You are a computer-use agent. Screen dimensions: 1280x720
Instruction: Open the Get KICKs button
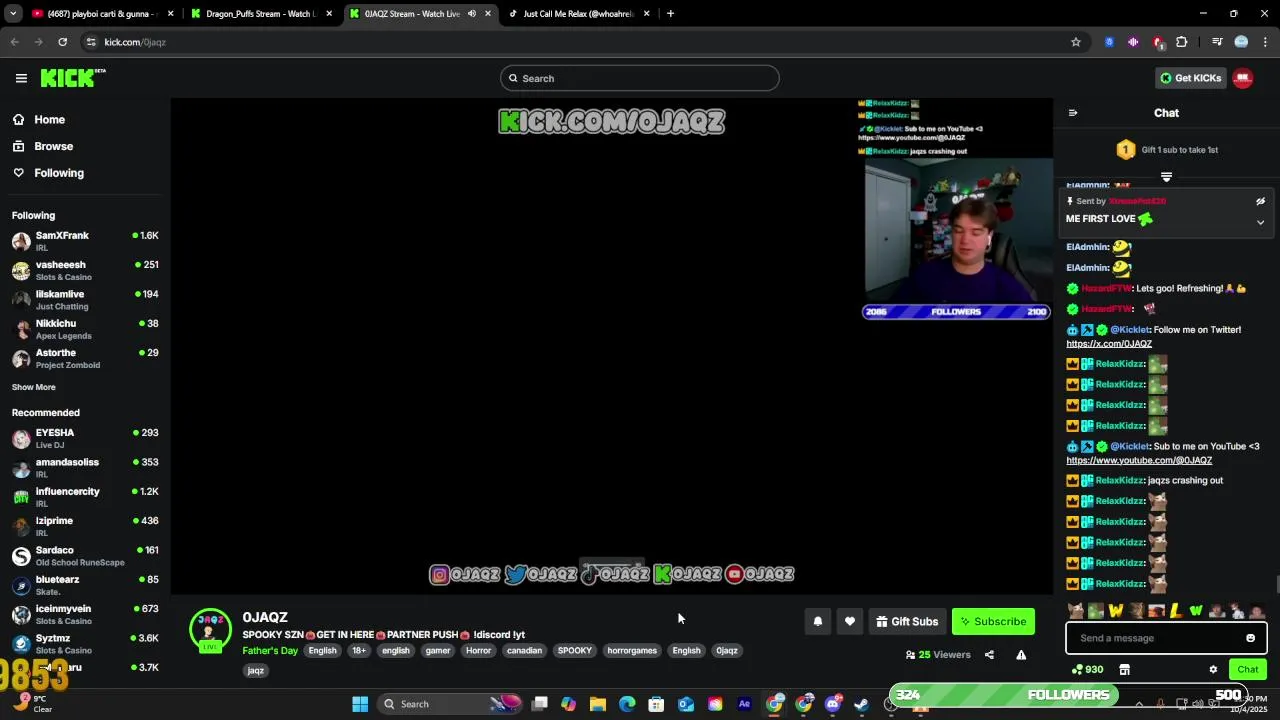tap(1190, 78)
